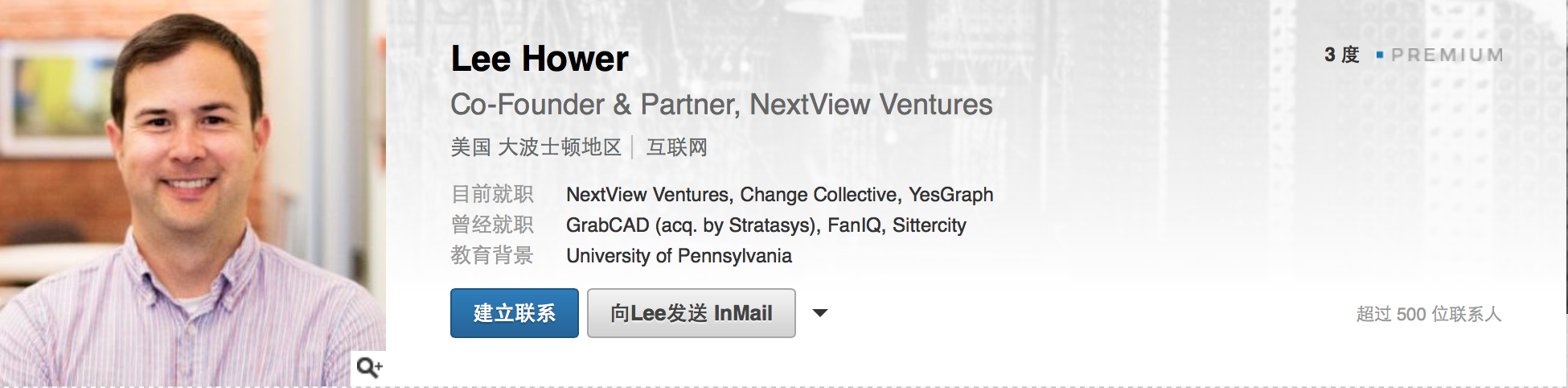Viewport: 1568px width, 388px height.
Task: Open the University of Pennsylvania link
Action: pyautogui.click(x=679, y=256)
